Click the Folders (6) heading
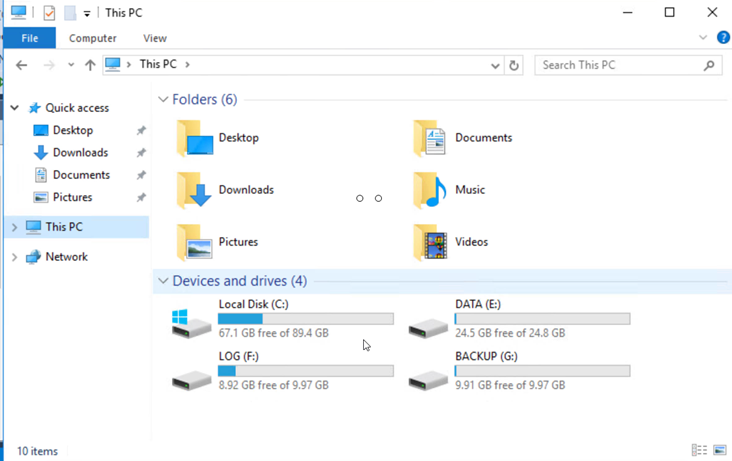732x461 pixels. [x=204, y=99]
